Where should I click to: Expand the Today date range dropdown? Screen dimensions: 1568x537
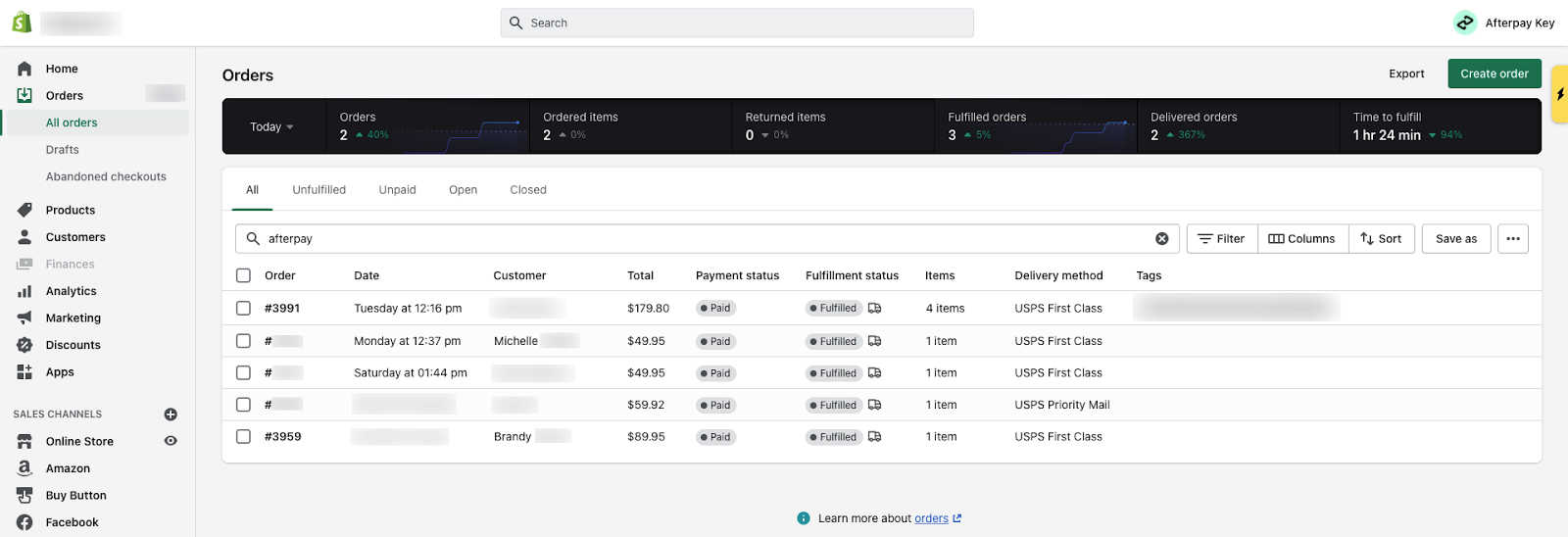point(271,127)
